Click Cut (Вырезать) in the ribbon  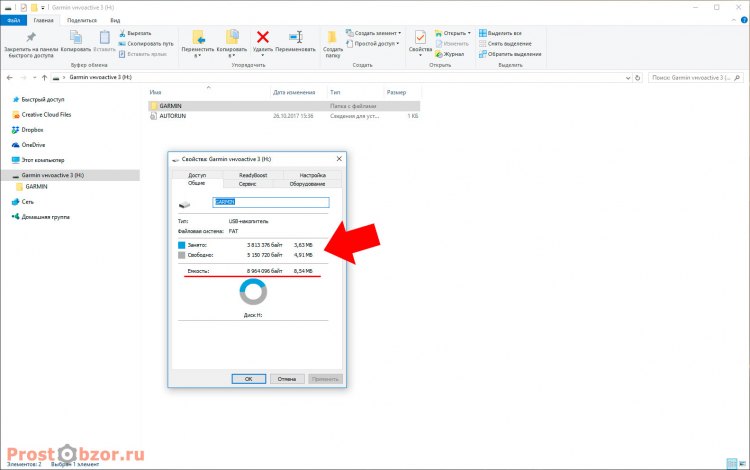pos(135,33)
